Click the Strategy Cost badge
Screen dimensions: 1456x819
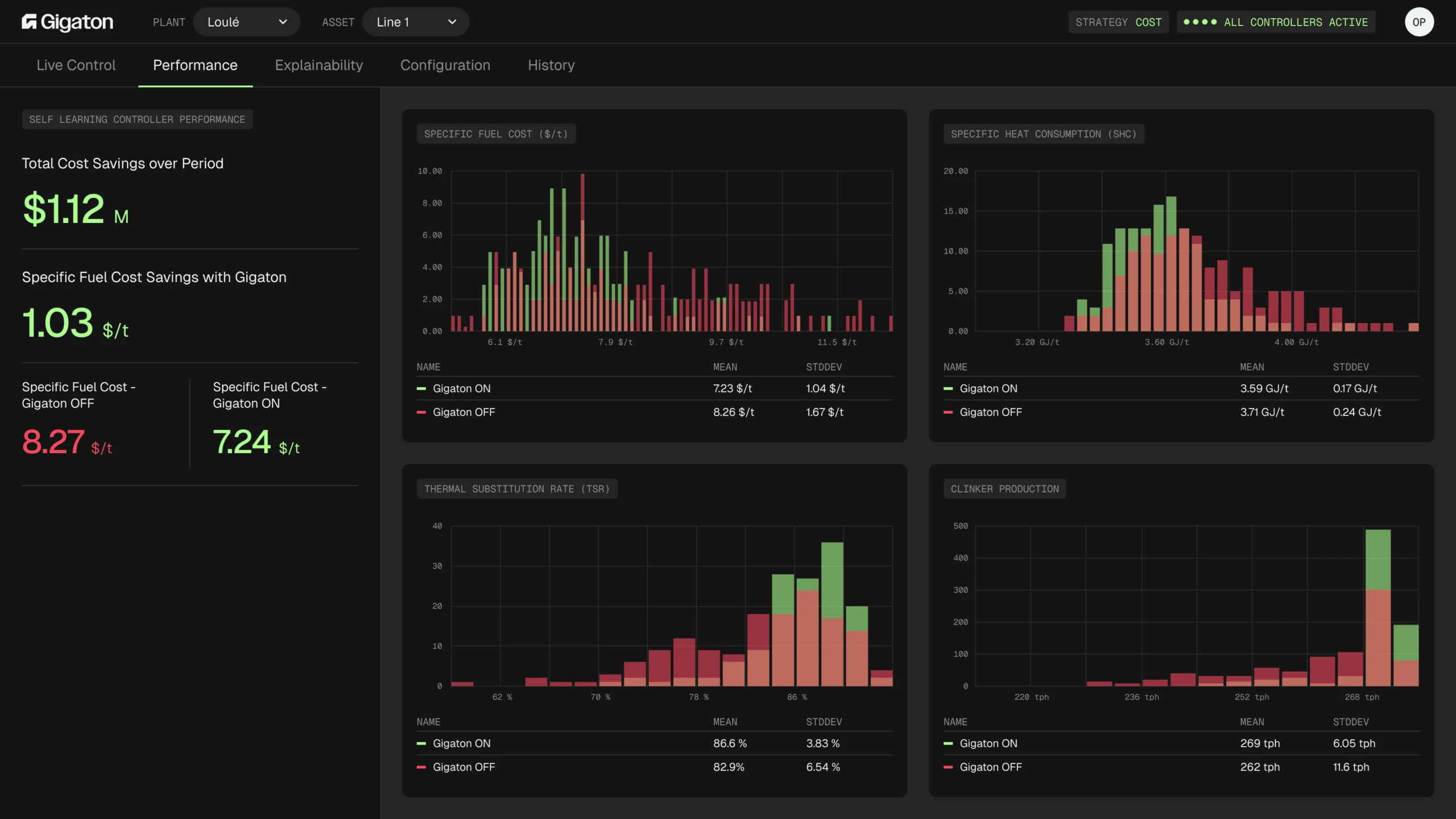[1118, 22]
